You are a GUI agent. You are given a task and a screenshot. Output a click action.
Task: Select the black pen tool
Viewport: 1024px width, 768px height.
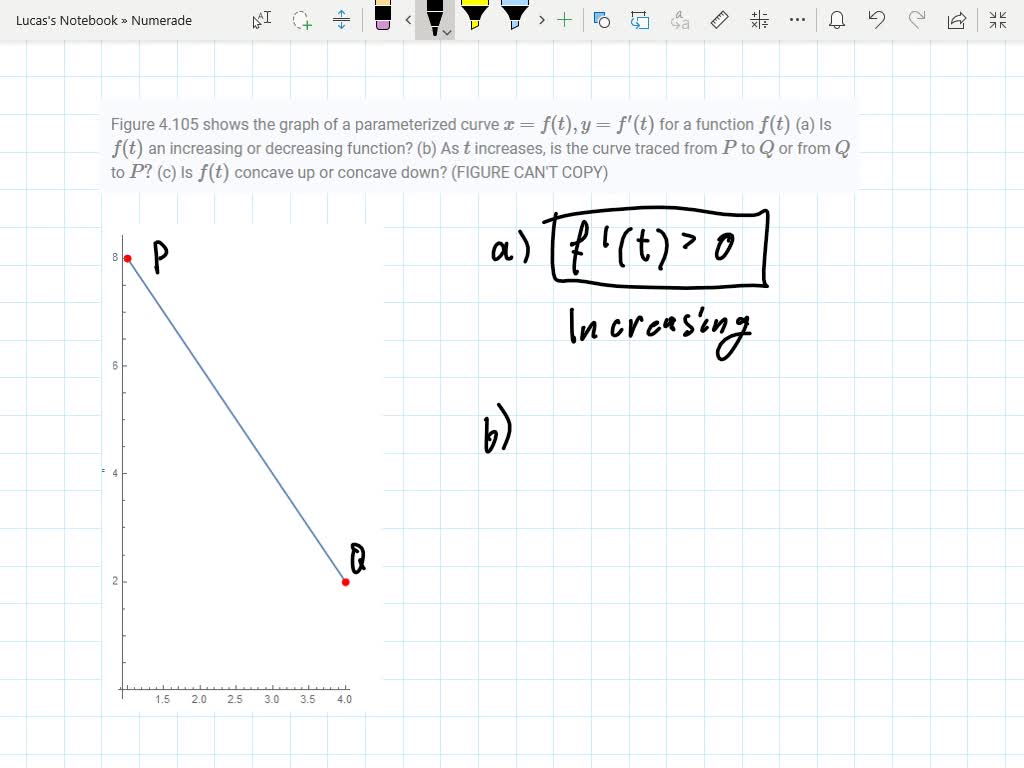pyautogui.click(x=434, y=20)
